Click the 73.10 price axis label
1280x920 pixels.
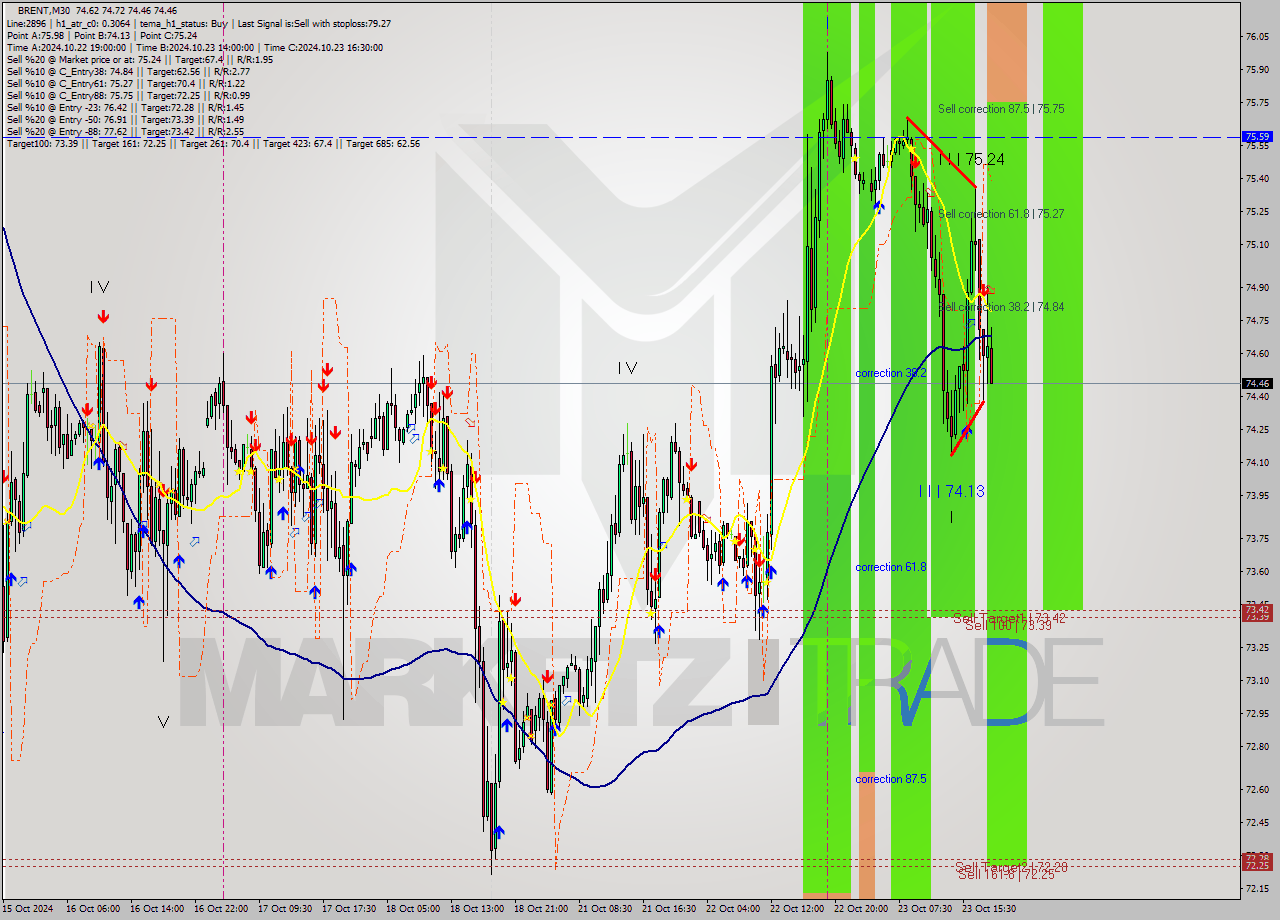tap(1256, 681)
